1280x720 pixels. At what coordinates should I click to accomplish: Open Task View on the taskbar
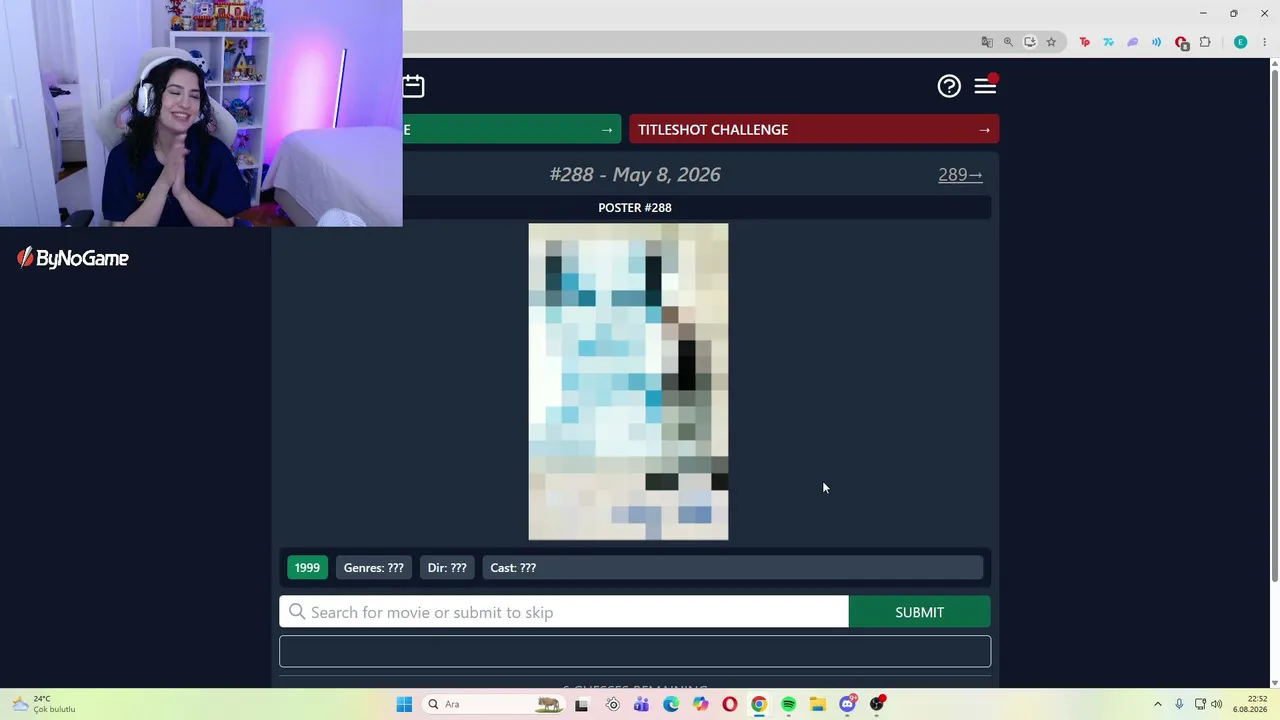pos(581,704)
